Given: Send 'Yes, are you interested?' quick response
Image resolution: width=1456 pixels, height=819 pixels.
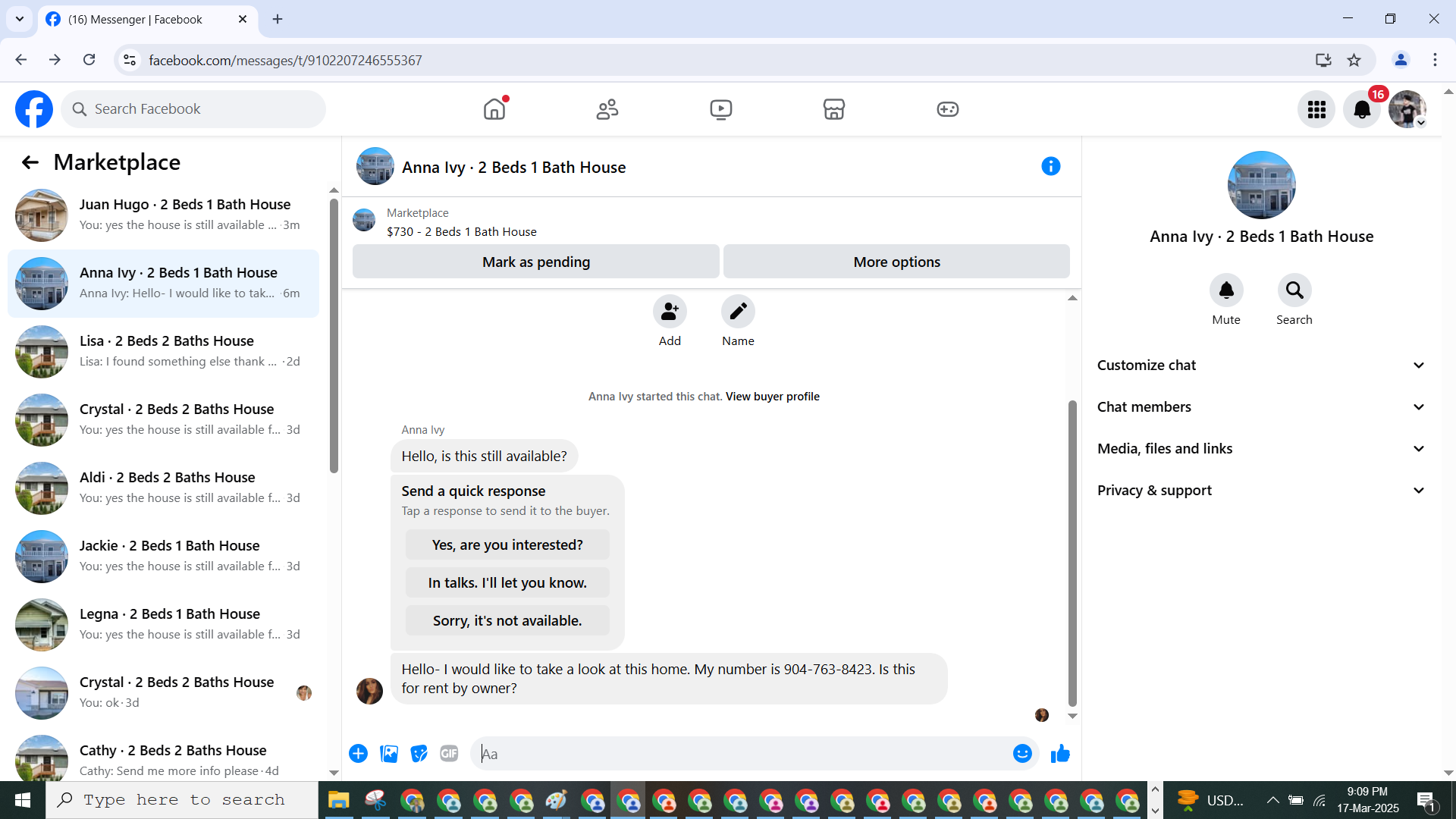Looking at the screenshot, I should click(507, 544).
